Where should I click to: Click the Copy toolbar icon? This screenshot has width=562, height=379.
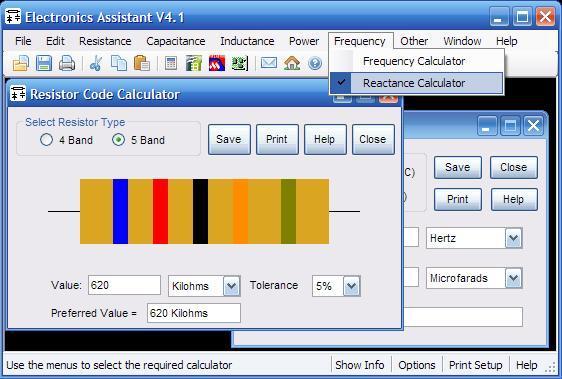point(119,63)
